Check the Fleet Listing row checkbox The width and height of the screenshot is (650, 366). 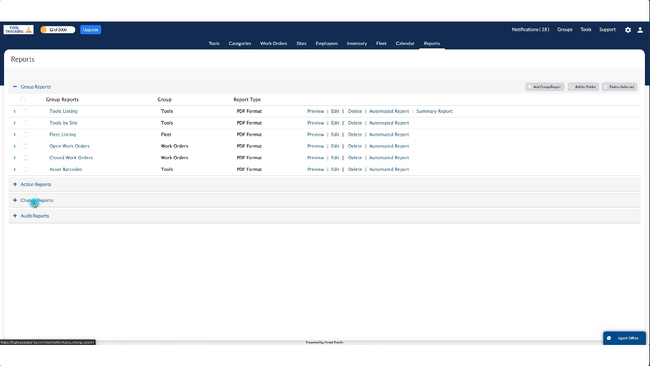26,134
